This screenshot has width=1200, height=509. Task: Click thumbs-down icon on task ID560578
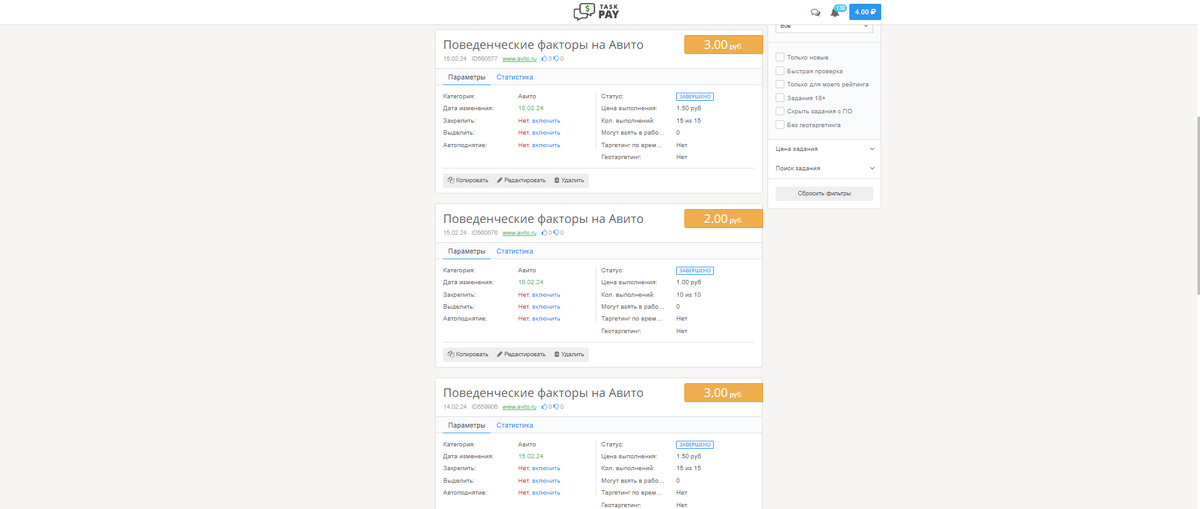(x=557, y=233)
